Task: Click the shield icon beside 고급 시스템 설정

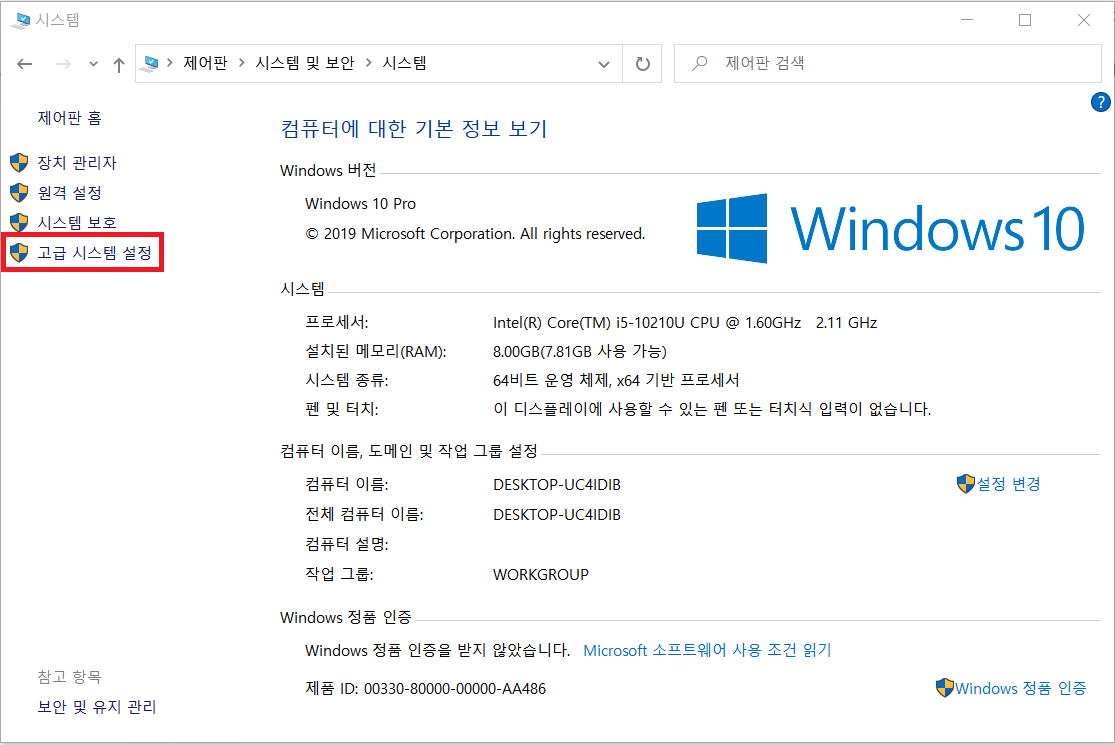Action: tap(19, 252)
